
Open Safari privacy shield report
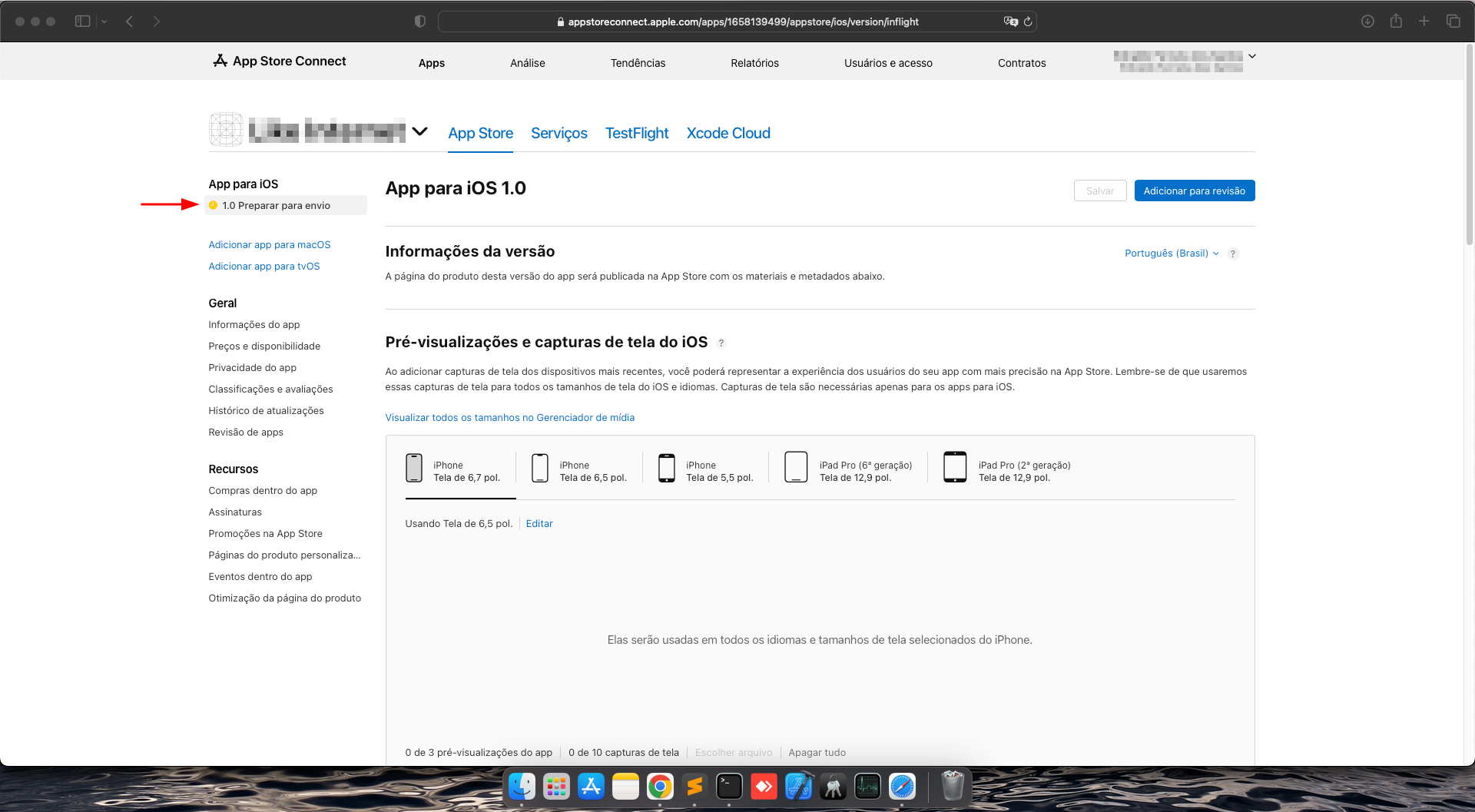419,22
